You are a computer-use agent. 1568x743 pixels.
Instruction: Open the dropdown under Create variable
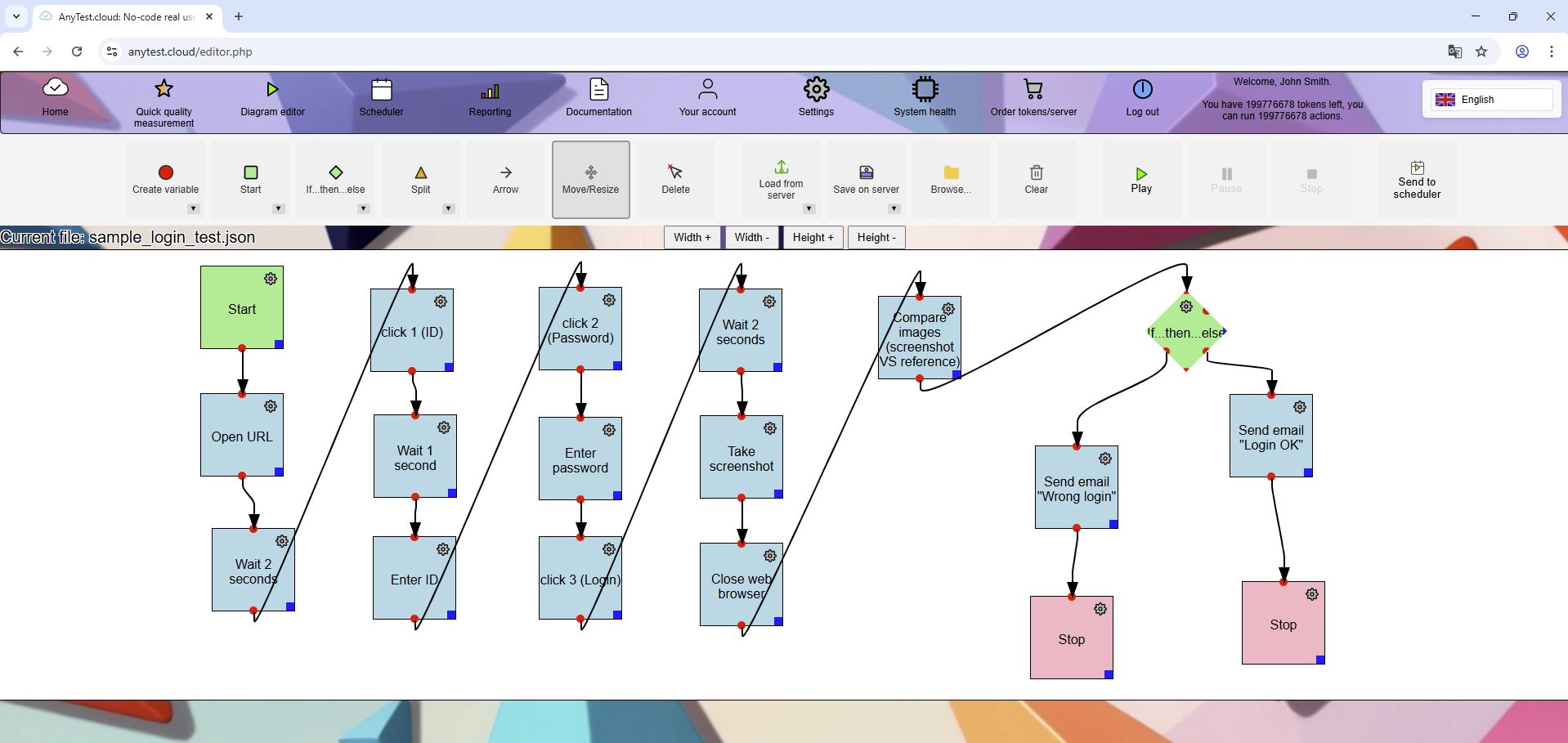(193, 208)
